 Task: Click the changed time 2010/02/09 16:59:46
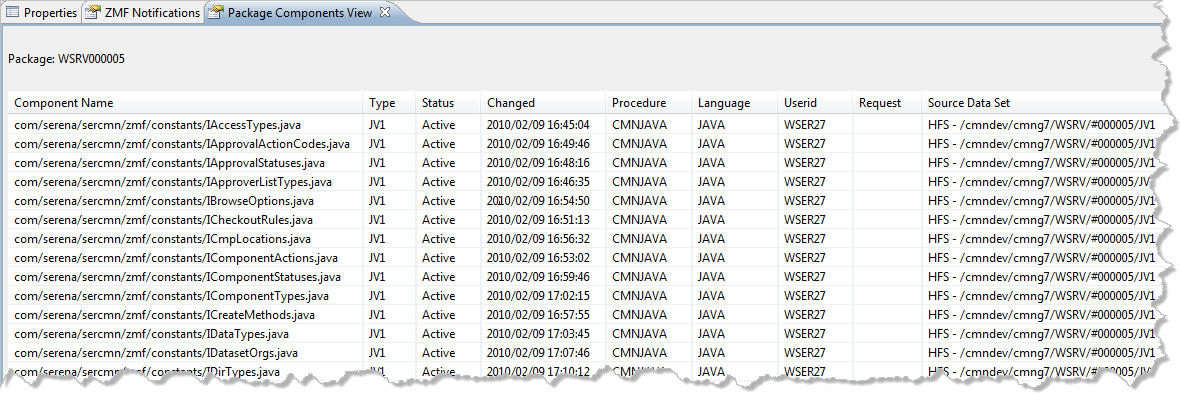pyautogui.click(x=538, y=276)
